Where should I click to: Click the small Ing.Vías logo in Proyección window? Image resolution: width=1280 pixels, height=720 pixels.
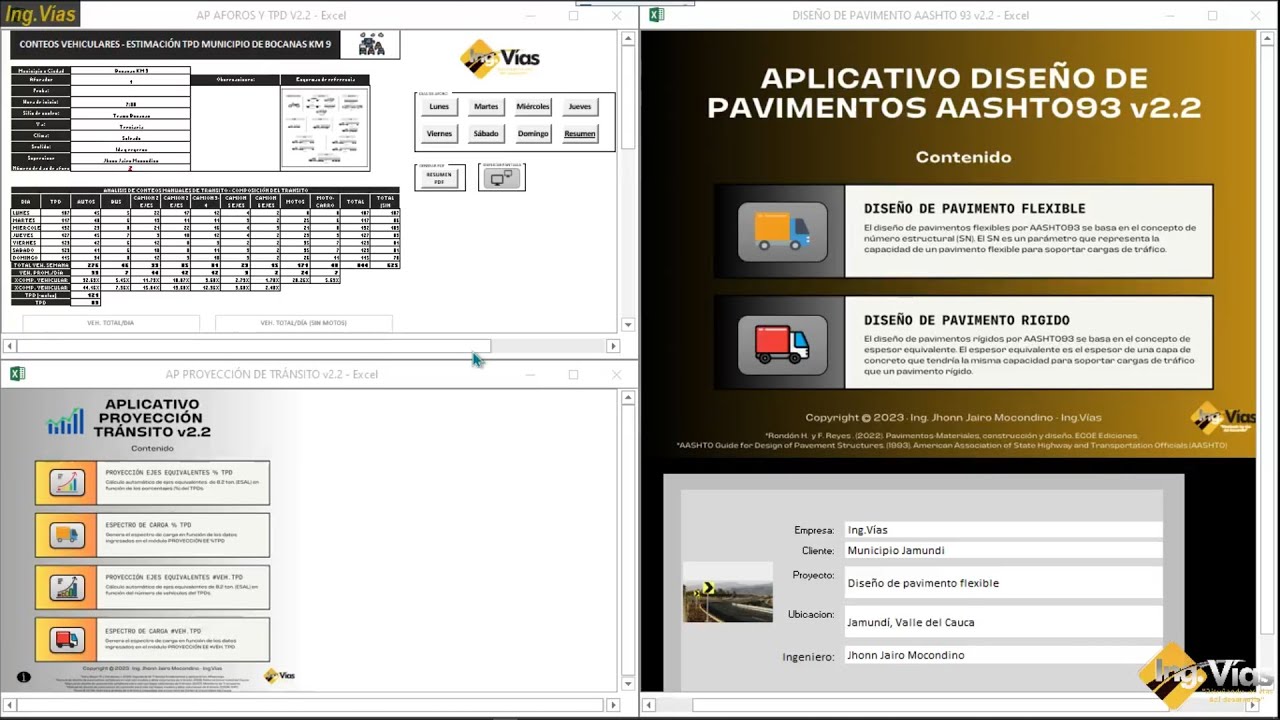click(280, 676)
